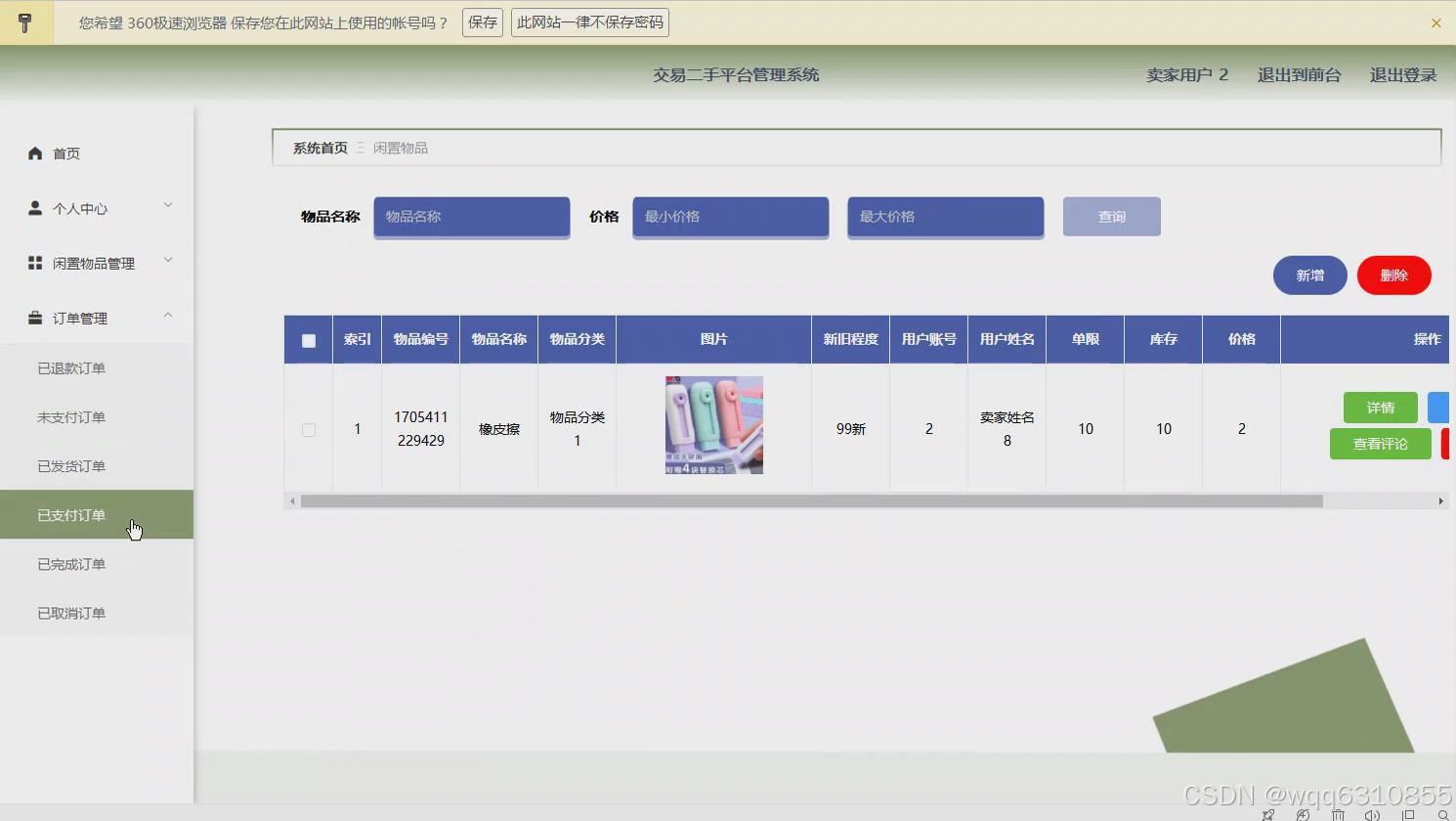Viewport: 1456px width, 821px height.
Task: Click the window layout icon in the status bar
Action: coord(1408,814)
